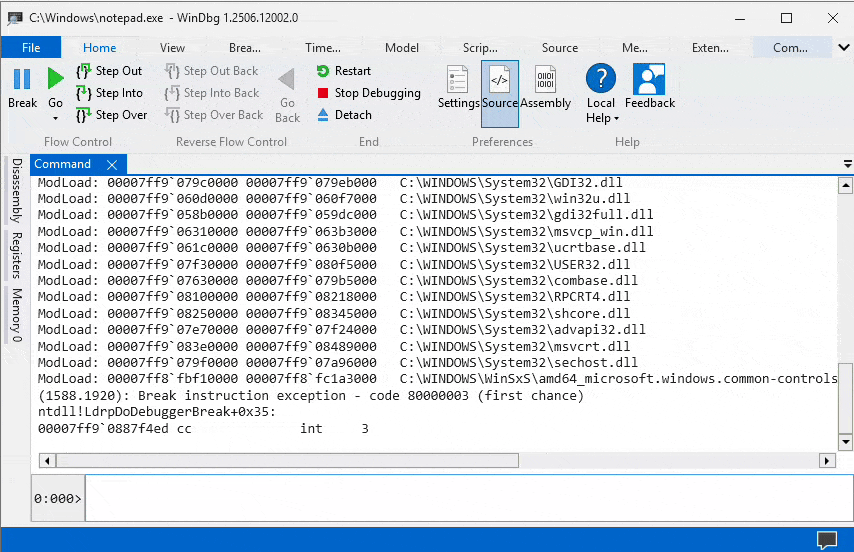The image size is (854, 552).
Task: Toggle Assembly mode preference
Action: (545, 80)
